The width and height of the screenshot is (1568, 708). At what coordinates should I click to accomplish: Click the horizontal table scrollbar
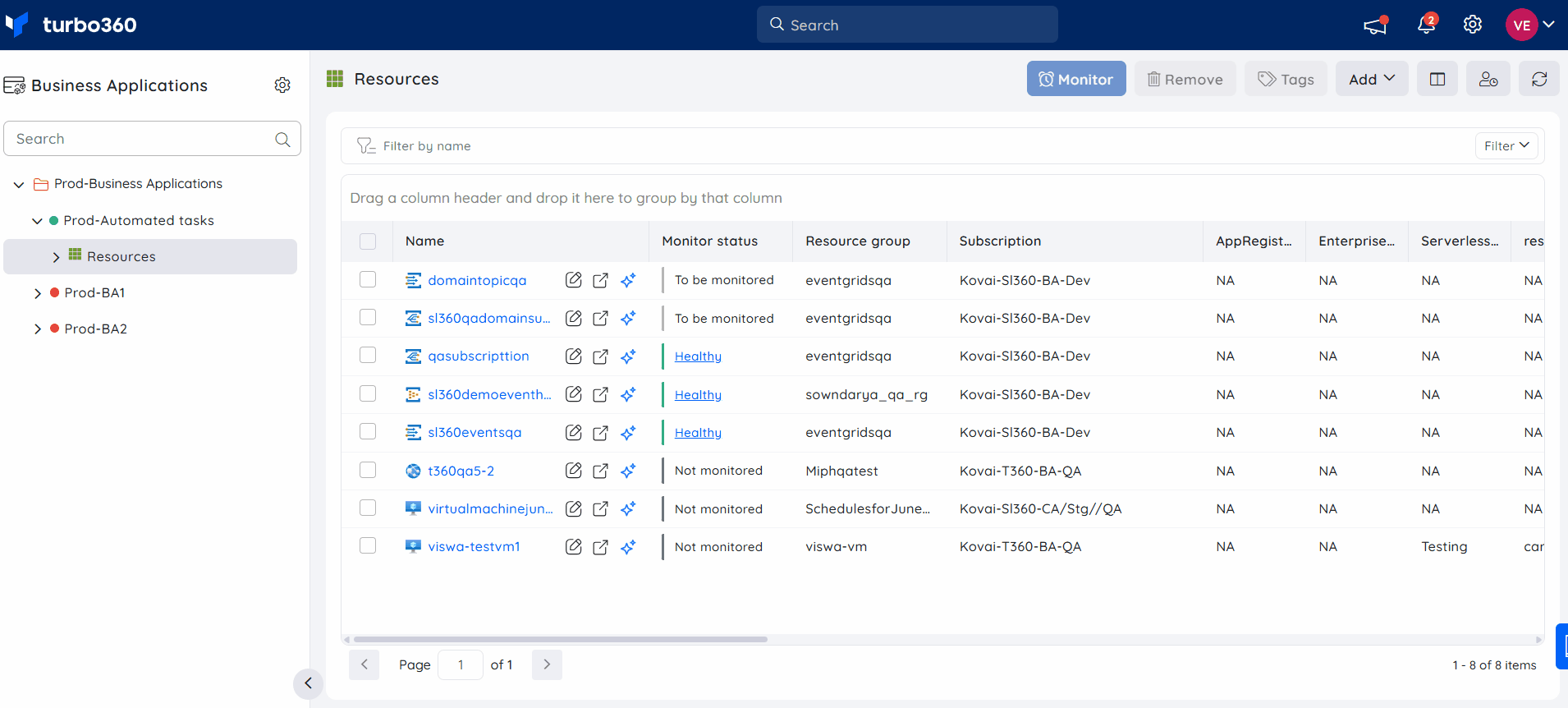click(561, 639)
